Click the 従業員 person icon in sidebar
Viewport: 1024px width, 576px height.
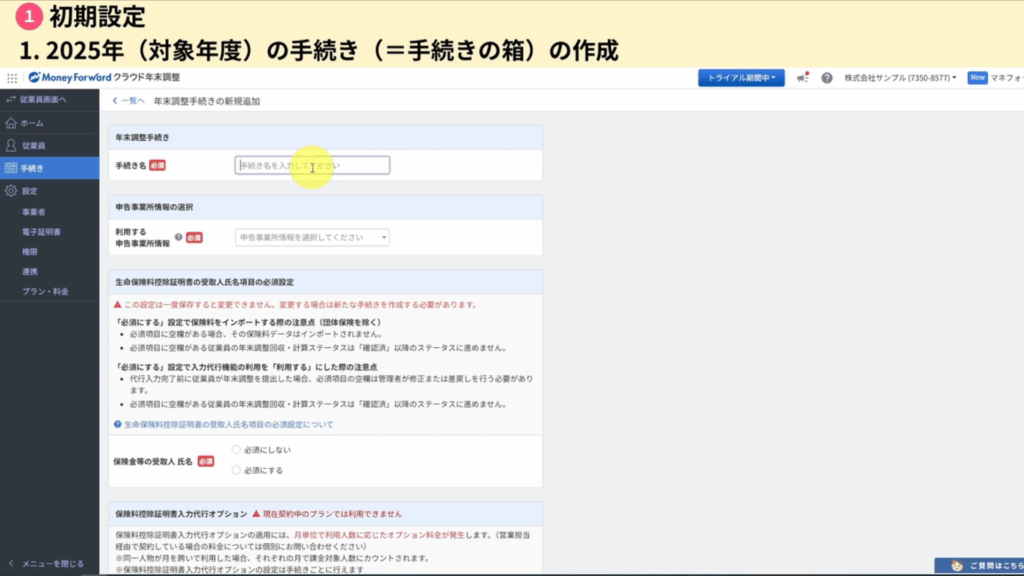pyautogui.click(x=11, y=146)
